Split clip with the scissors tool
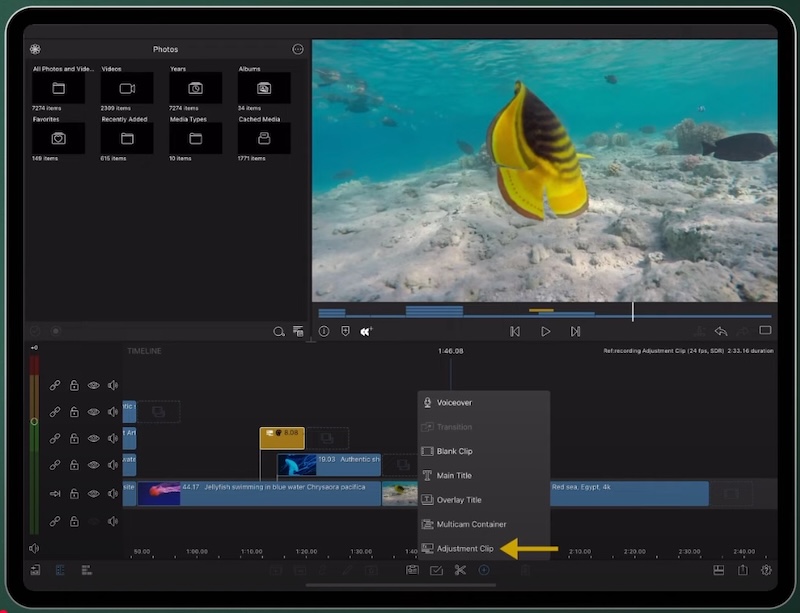Viewport: 800px width, 613px height. 460,570
